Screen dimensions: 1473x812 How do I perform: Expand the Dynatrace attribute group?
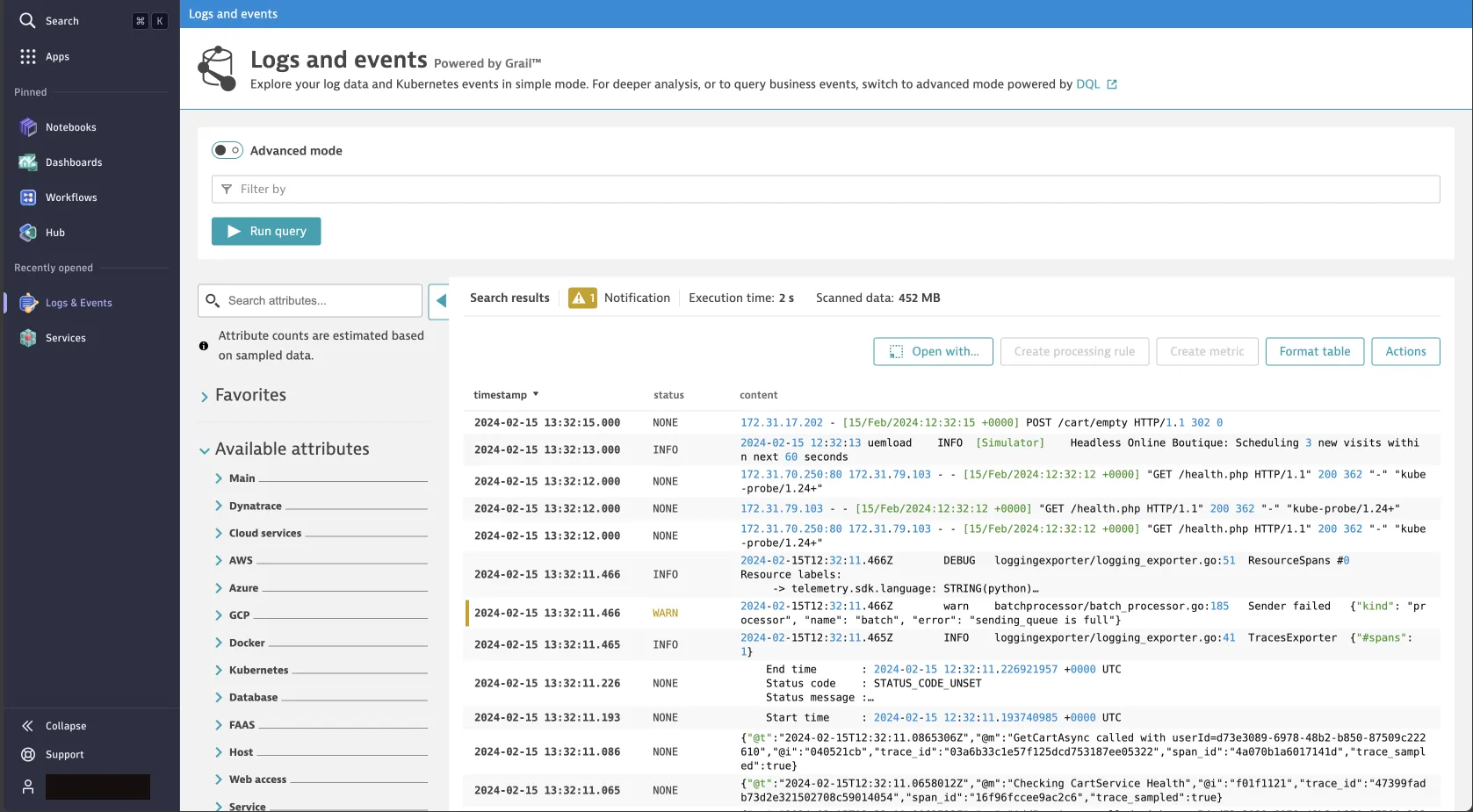coord(219,506)
